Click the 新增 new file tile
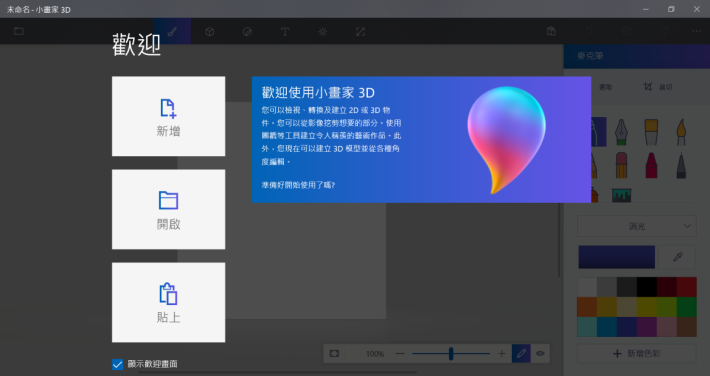 coord(168,116)
